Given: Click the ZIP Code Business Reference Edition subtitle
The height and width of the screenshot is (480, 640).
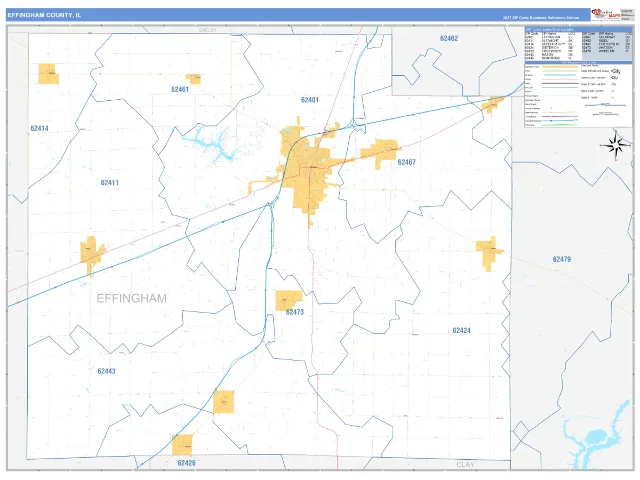Looking at the screenshot, I should coord(541,18).
